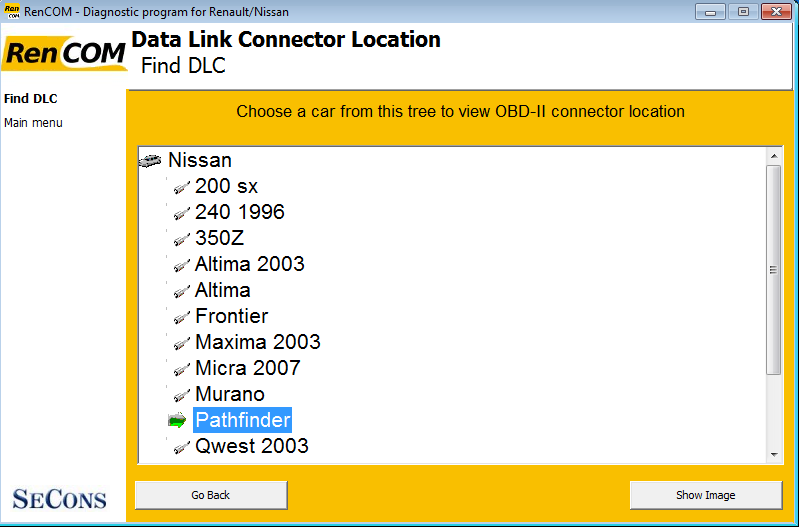
Task: Click the connector icon beside plain Altima
Action: [x=182, y=292]
